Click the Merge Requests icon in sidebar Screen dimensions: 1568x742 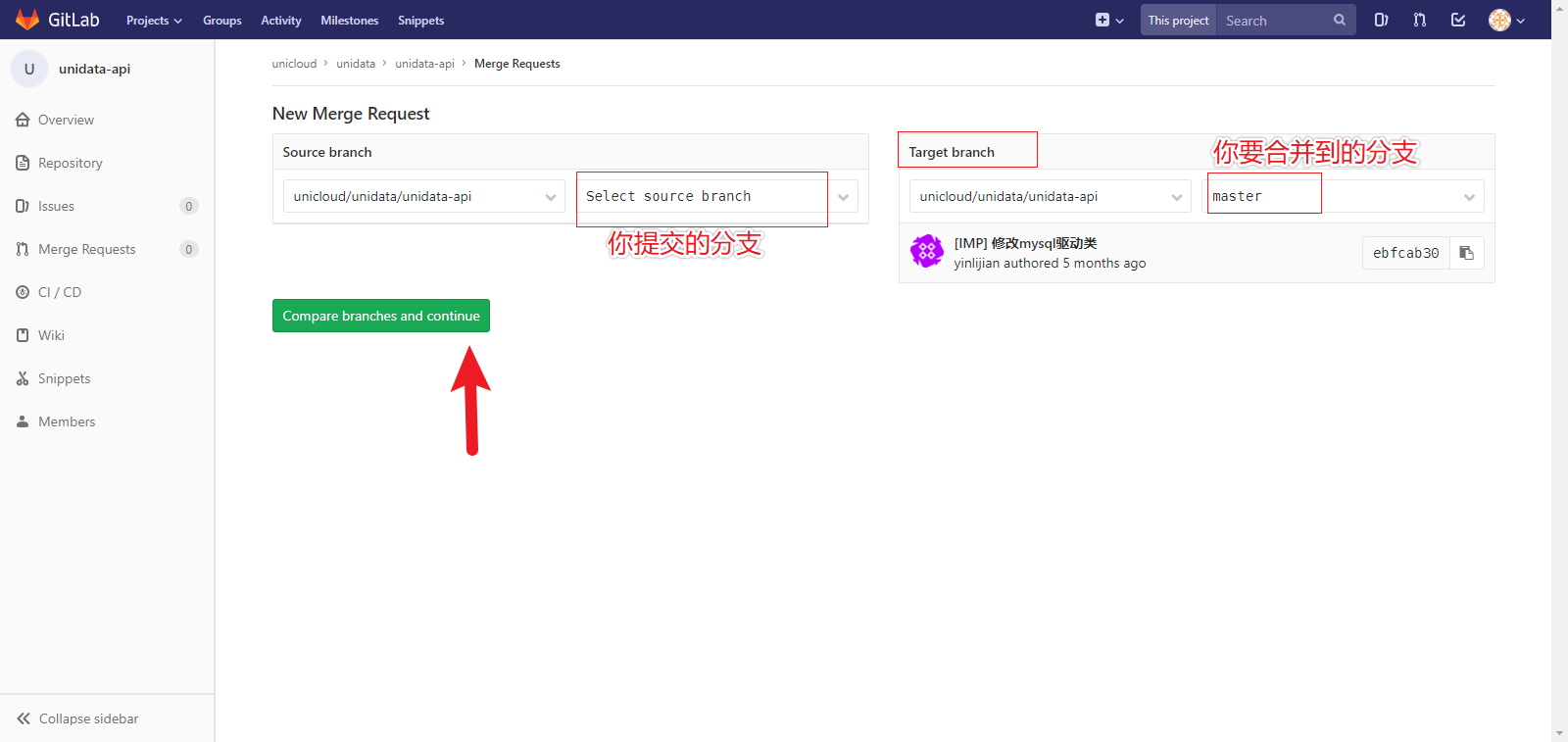click(x=23, y=249)
